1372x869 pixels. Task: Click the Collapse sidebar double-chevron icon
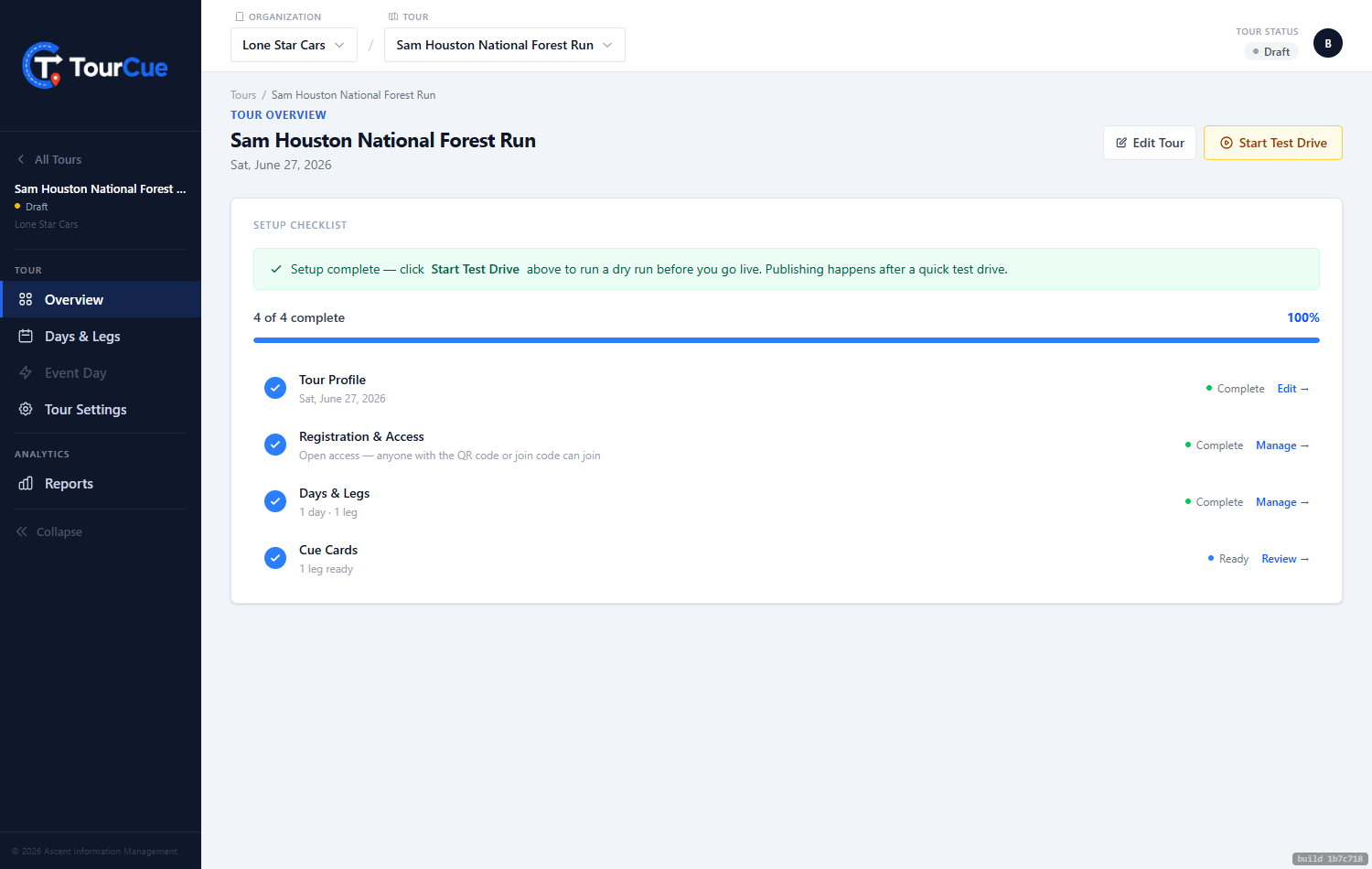tap(22, 531)
